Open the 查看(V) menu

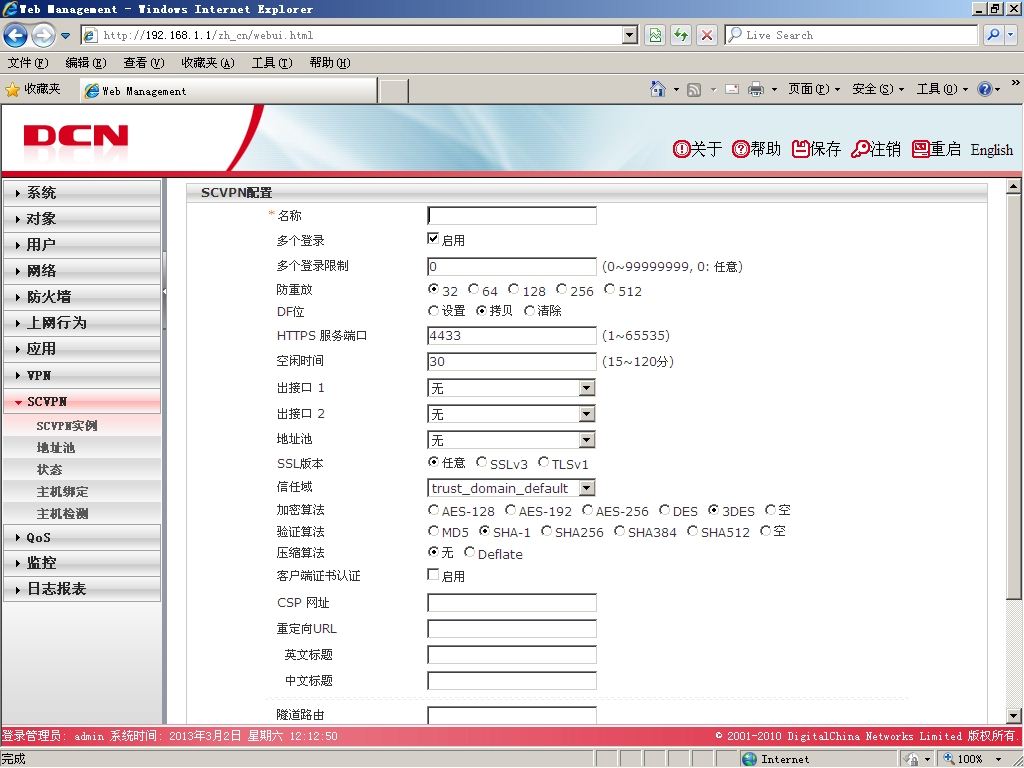click(x=144, y=63)
